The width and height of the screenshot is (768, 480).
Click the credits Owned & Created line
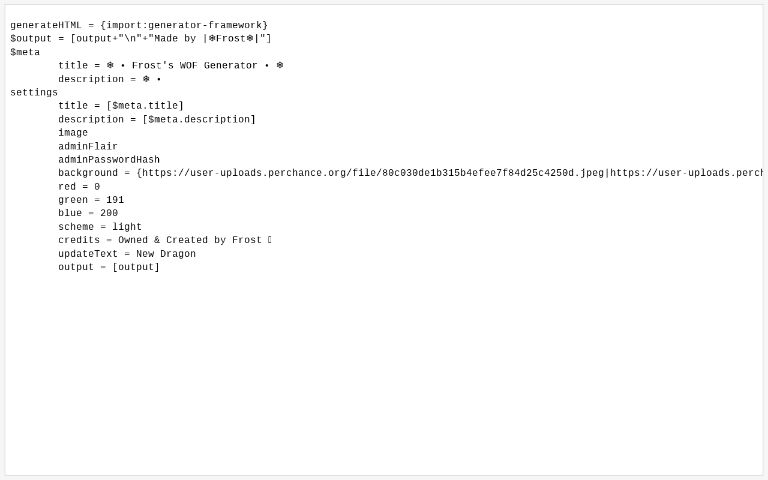[x=165, y=240]
